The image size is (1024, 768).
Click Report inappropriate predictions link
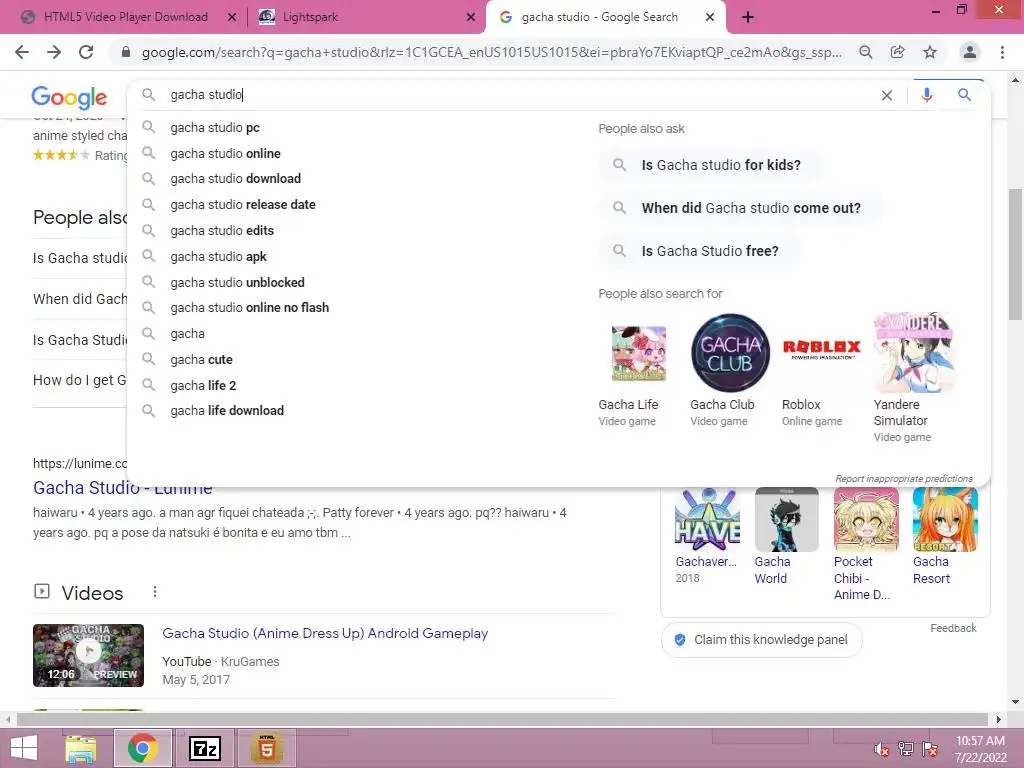(903, 479)
